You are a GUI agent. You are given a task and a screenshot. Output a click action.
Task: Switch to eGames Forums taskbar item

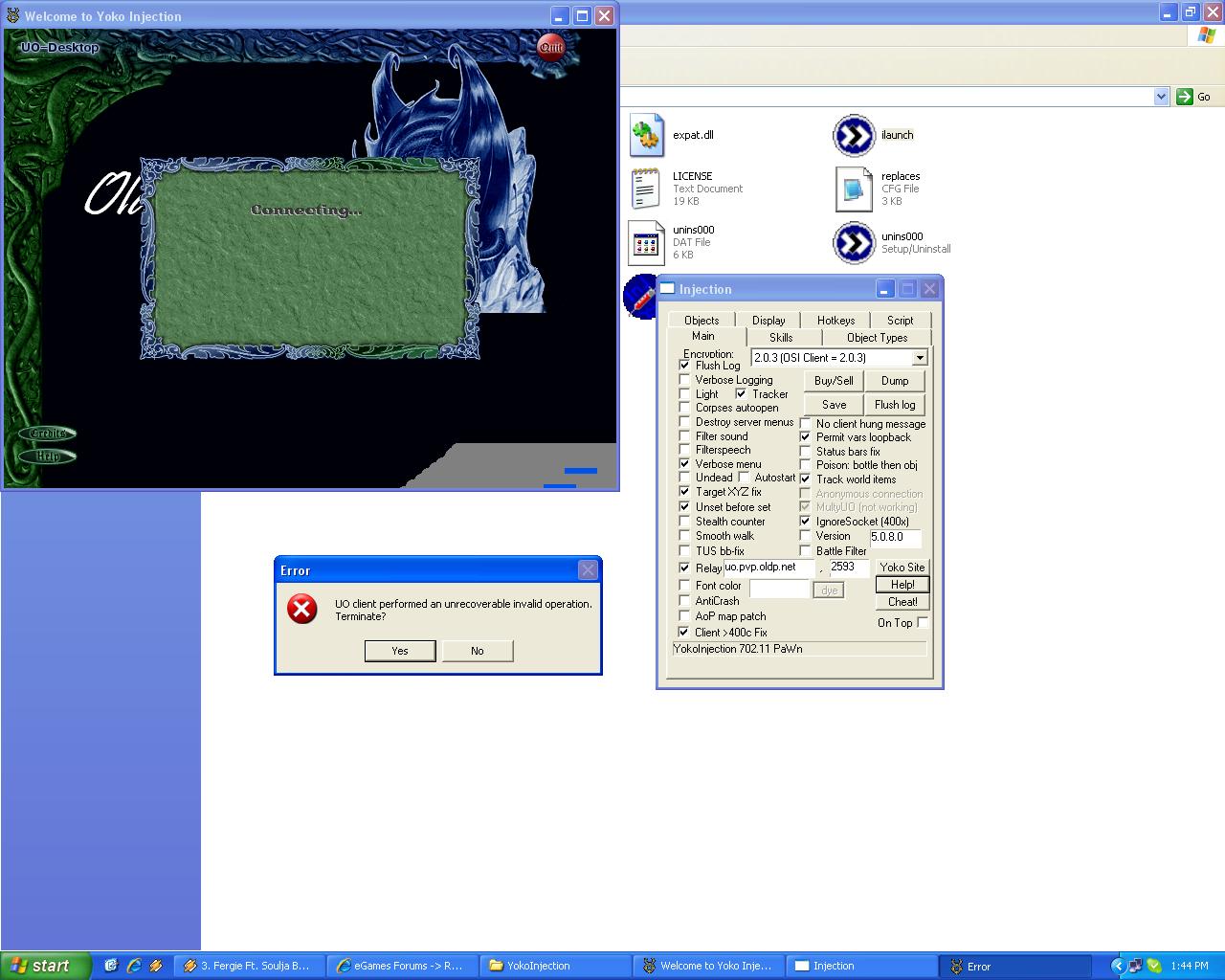coord(402,966)
